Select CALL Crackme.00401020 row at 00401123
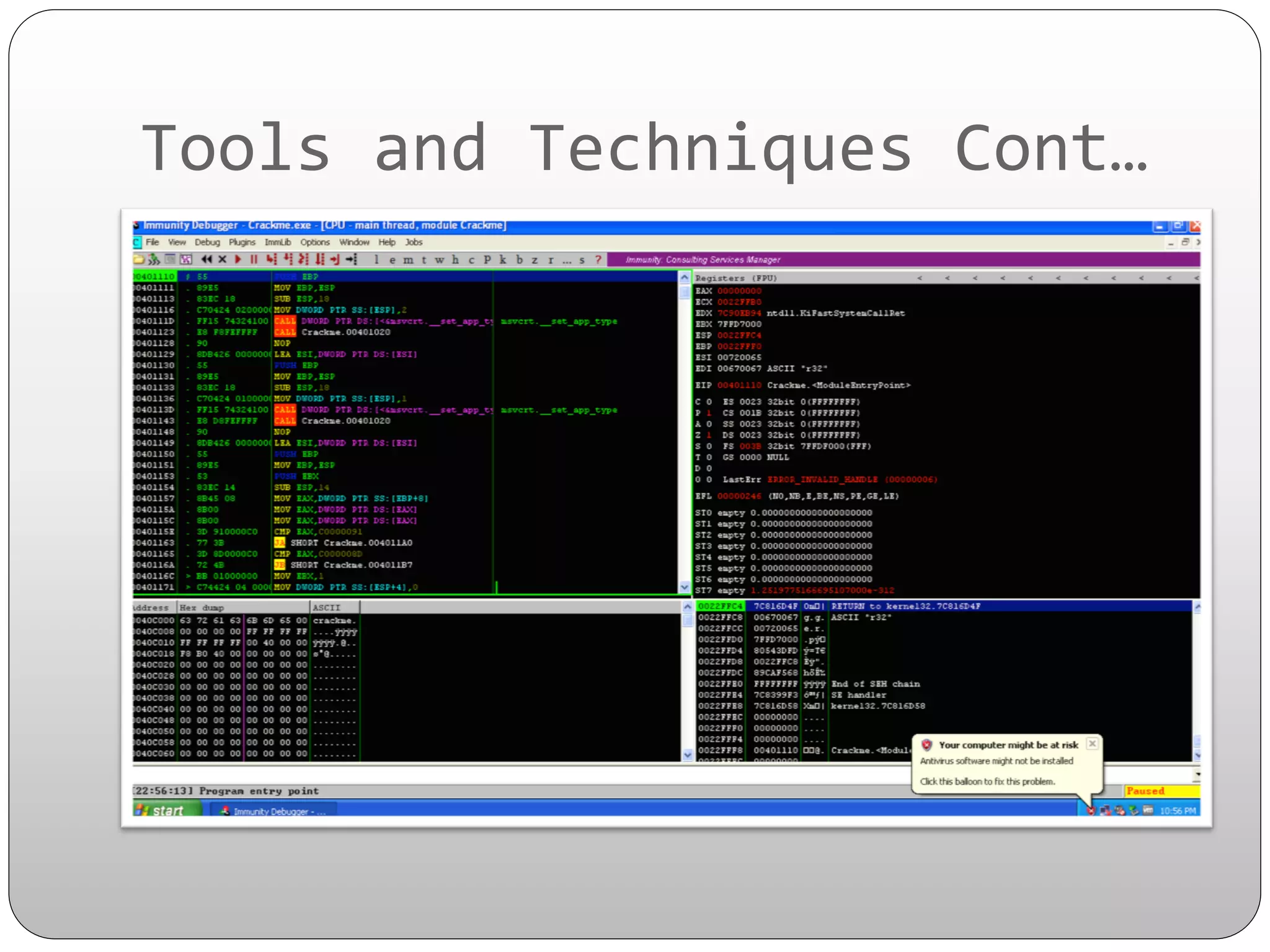Image resolution: width=1270 pixels, height=952 pixels. [x=406, y=332]
